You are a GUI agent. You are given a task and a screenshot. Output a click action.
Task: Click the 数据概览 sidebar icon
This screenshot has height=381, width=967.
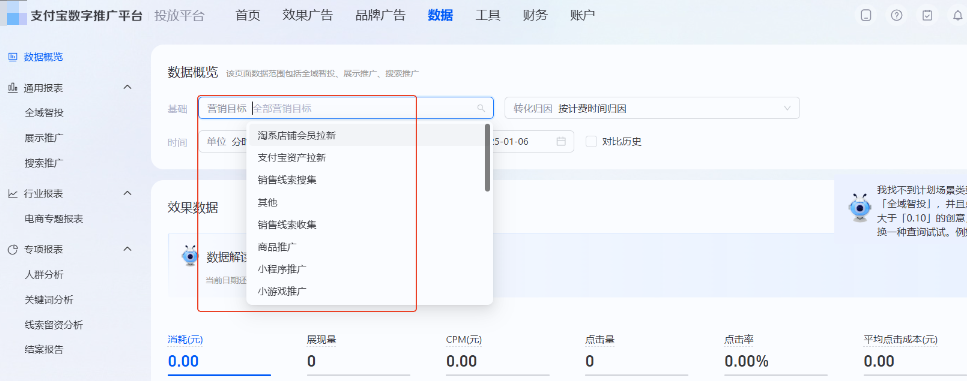12,57
